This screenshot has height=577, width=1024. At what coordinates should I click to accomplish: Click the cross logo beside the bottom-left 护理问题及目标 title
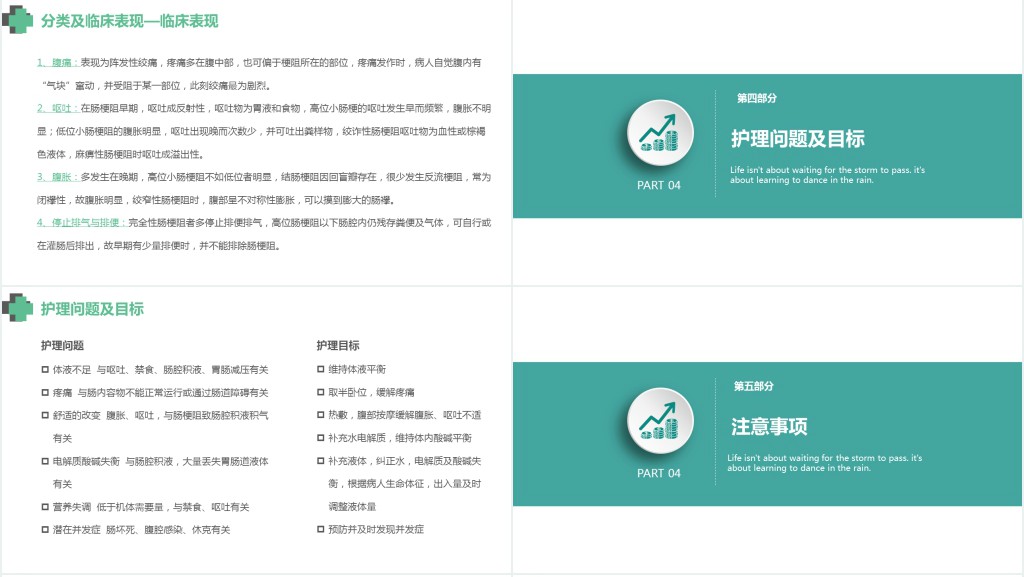[x=17, y=307]
